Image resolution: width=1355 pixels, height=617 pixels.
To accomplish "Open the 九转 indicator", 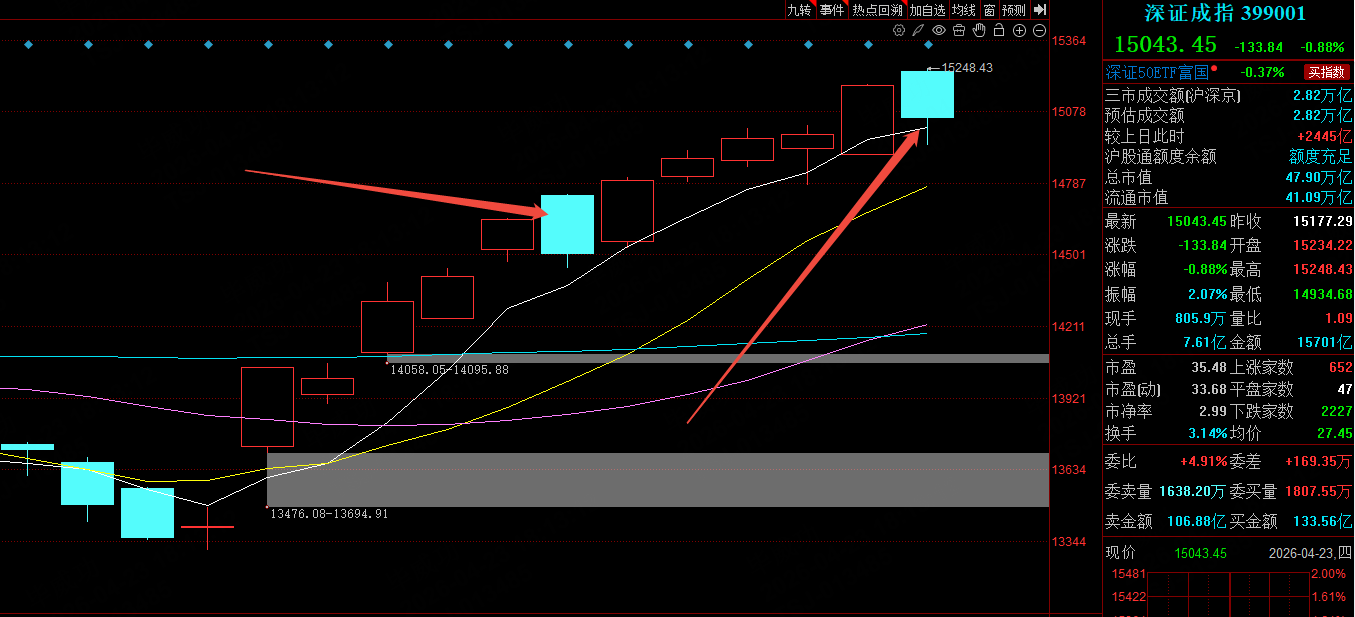I will [799, 10].
